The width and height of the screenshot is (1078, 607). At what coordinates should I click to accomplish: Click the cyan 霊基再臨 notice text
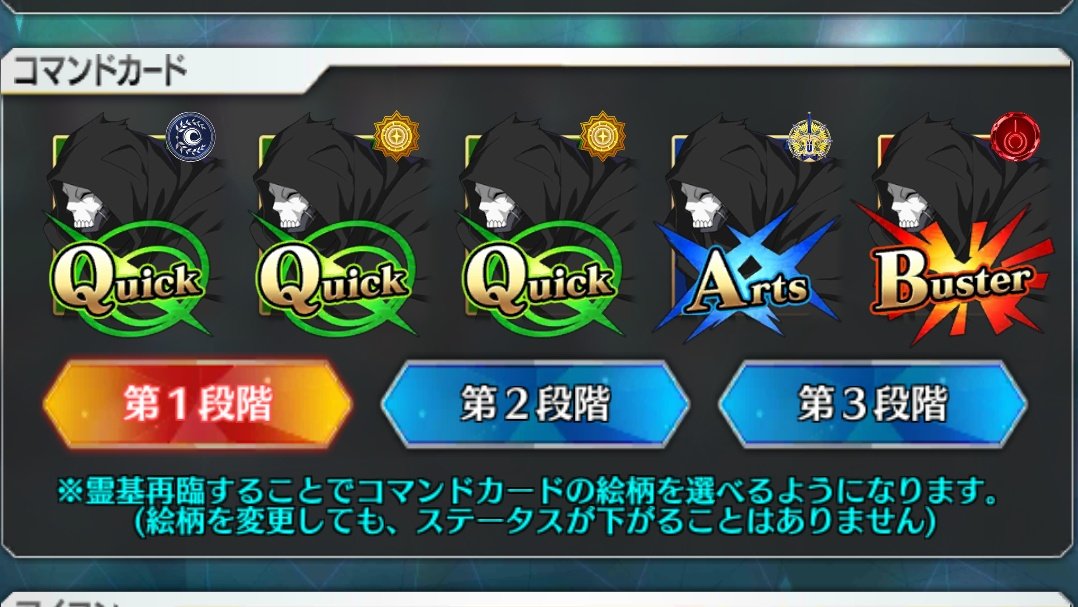click(x=527, y=491)
